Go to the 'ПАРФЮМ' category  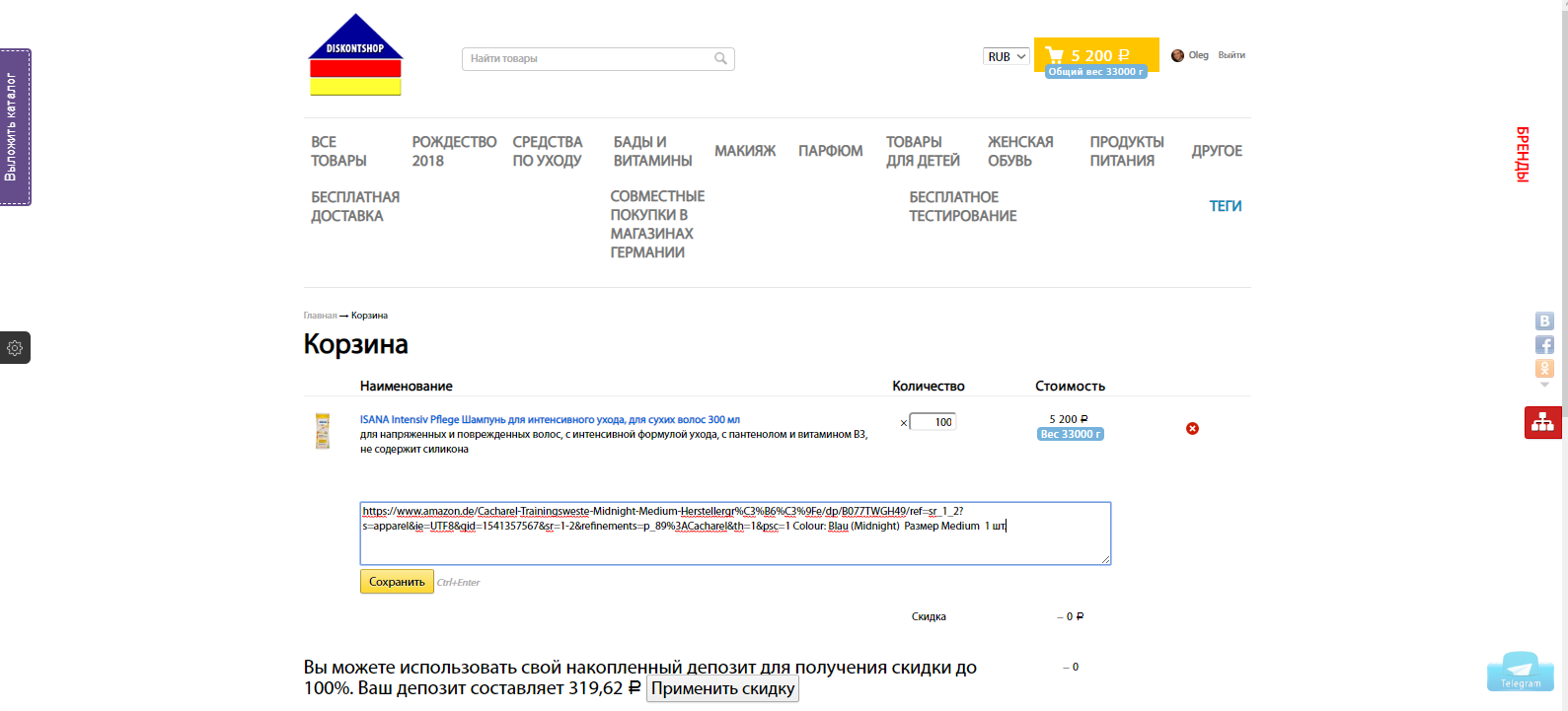point(830,151)
